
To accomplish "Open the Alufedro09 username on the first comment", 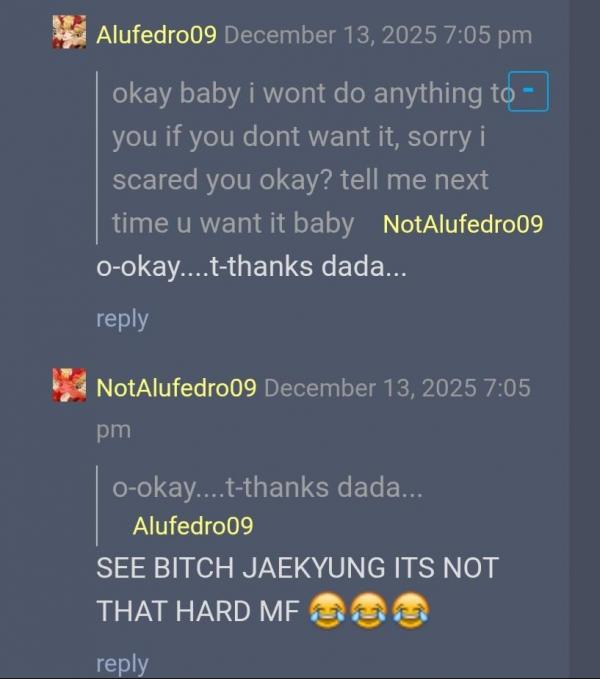I will [156, 35].
